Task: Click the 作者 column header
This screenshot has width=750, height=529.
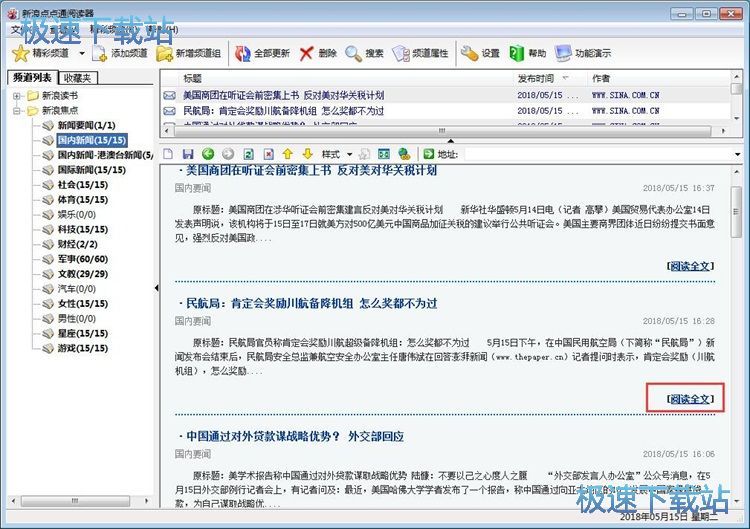Action: pyautogui.click(x=659, y=78)
